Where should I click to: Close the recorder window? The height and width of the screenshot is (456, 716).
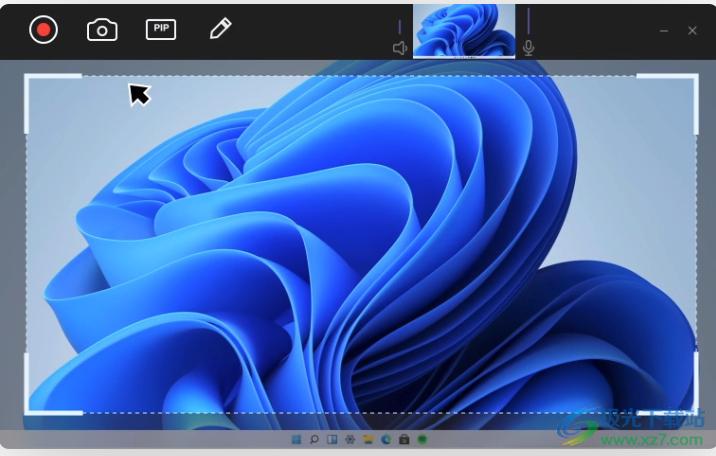pyautogui.click(x=692, y=31)
